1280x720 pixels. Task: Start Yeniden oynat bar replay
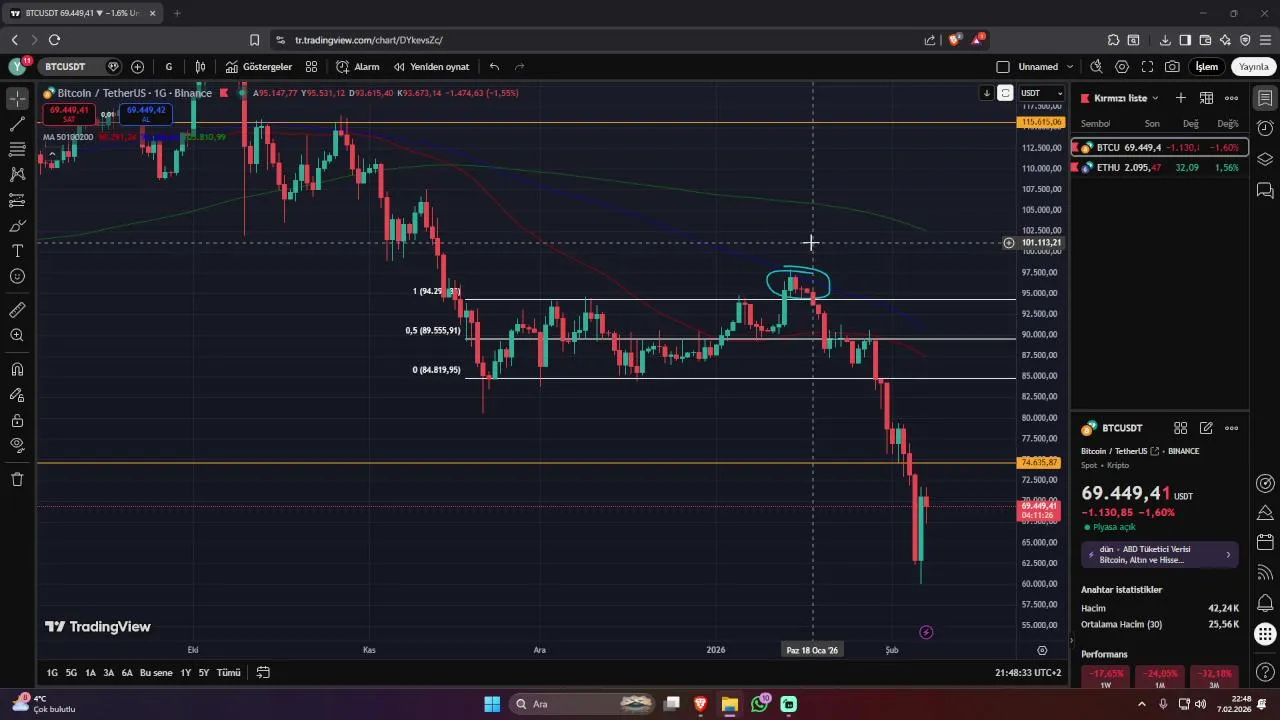coord(431,67)
